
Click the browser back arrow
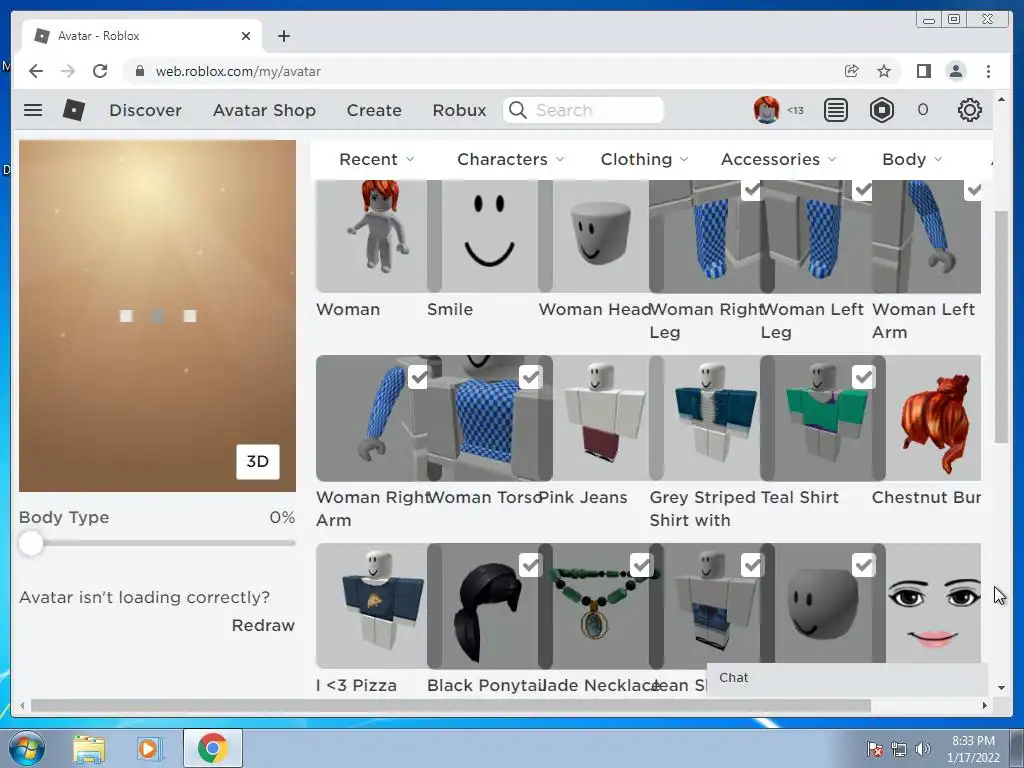tap(36, 71)
